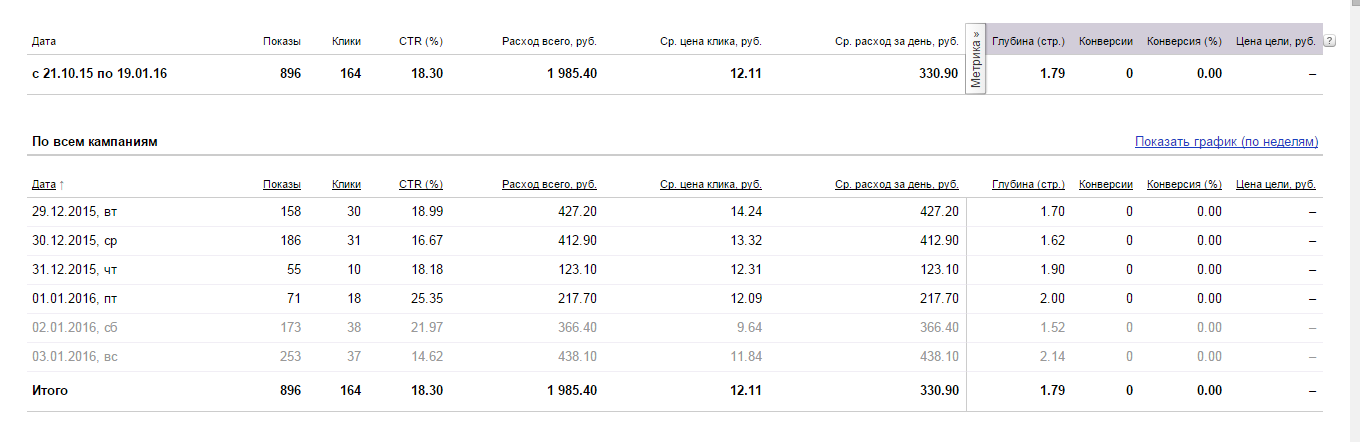
Task: Sort table by Дата column
Action: (x=44, y=184)
